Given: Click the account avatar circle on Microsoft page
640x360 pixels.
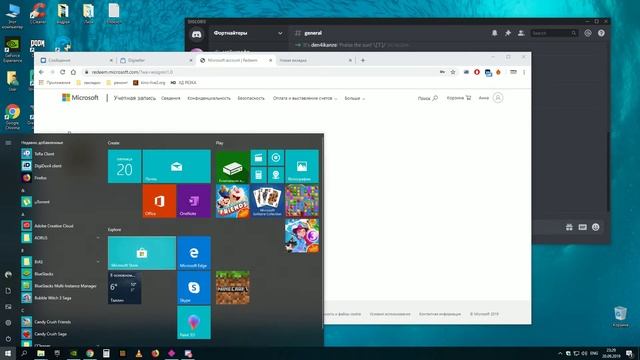Looking at the screenshot, I should pyautogui.click(x=498, y=98).
